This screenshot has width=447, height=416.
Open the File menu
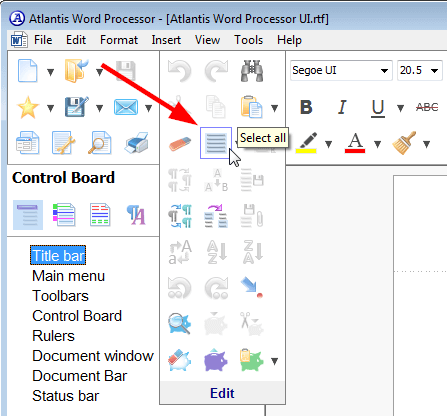click(x=43, y=40)
